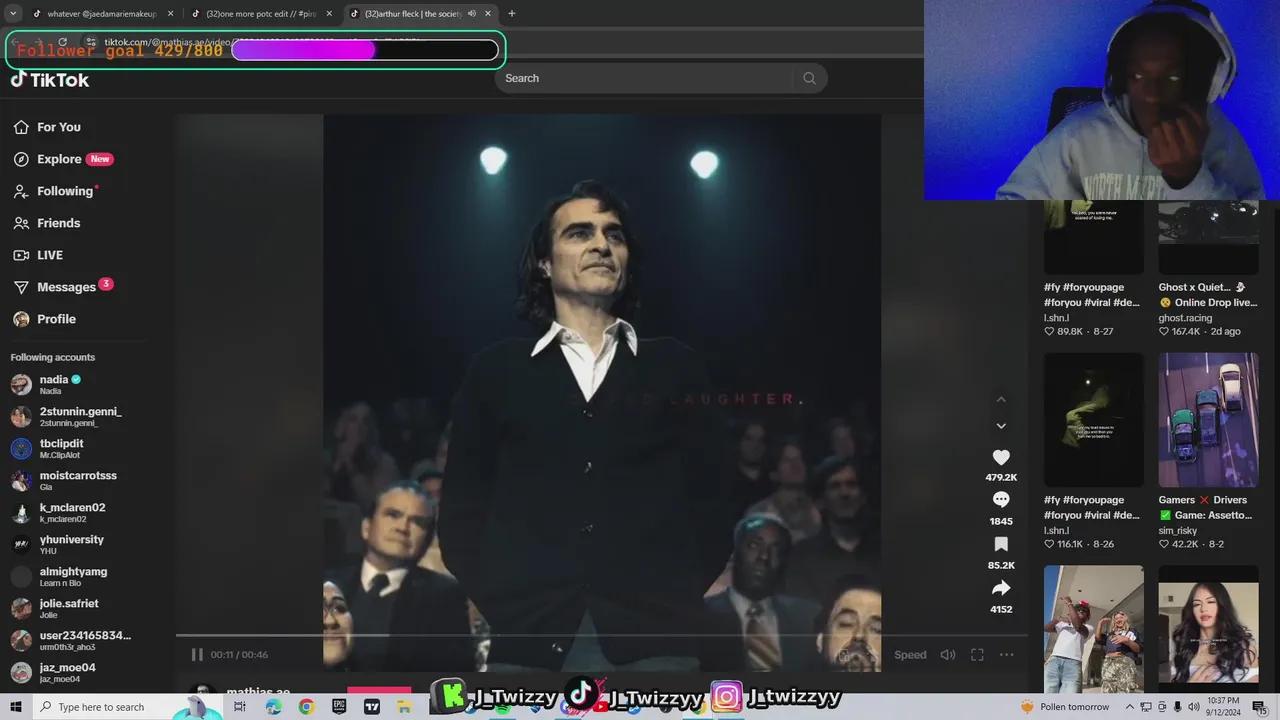Open the For You feed
The image size is (1280, 720).
pos(47,127)
